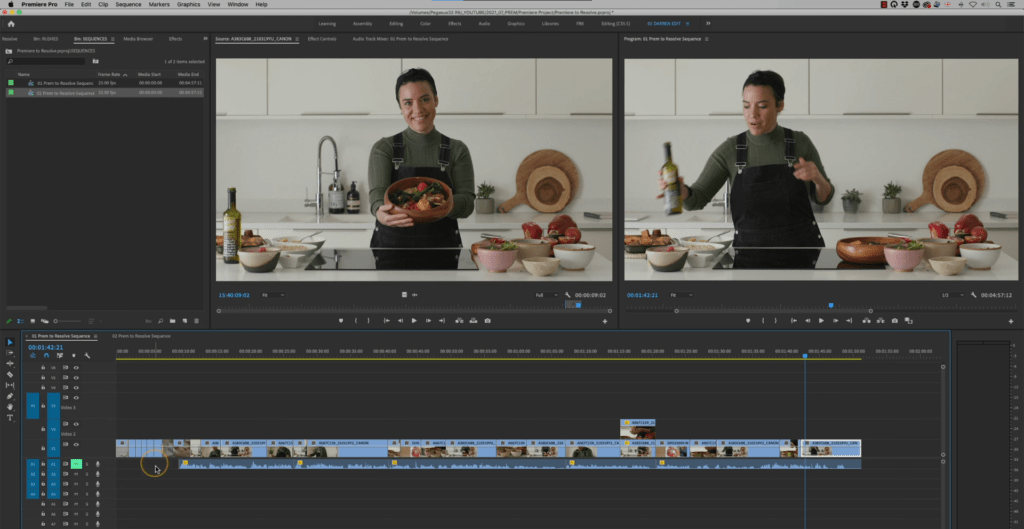Go to In point in Source monitor
Viewport: 1024px width, 529px height.
click(387, 321)
